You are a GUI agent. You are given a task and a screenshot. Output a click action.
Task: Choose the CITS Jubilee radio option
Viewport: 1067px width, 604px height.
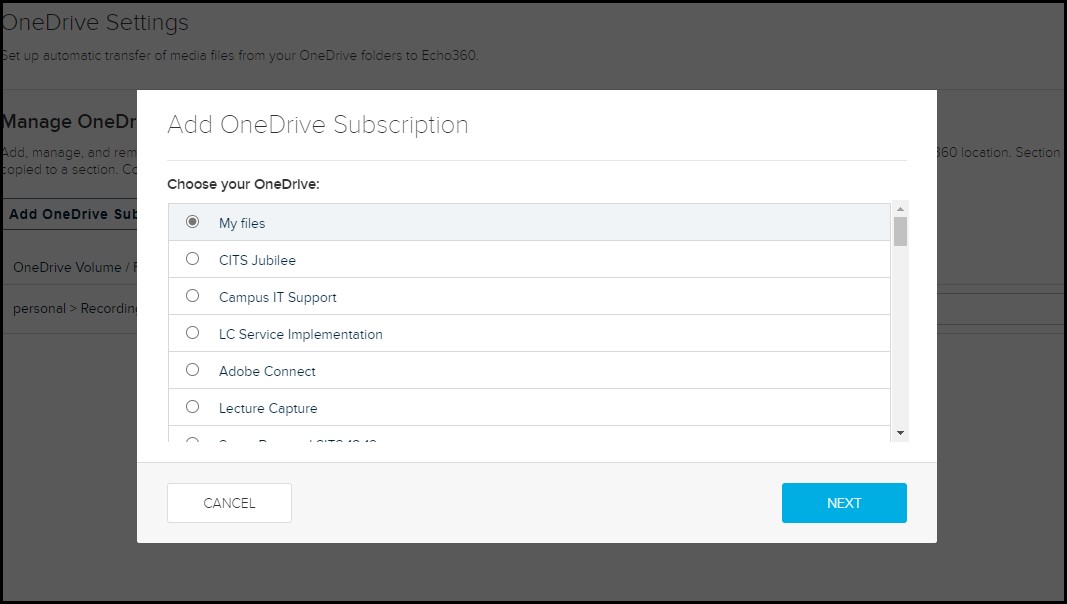[193, 258]
